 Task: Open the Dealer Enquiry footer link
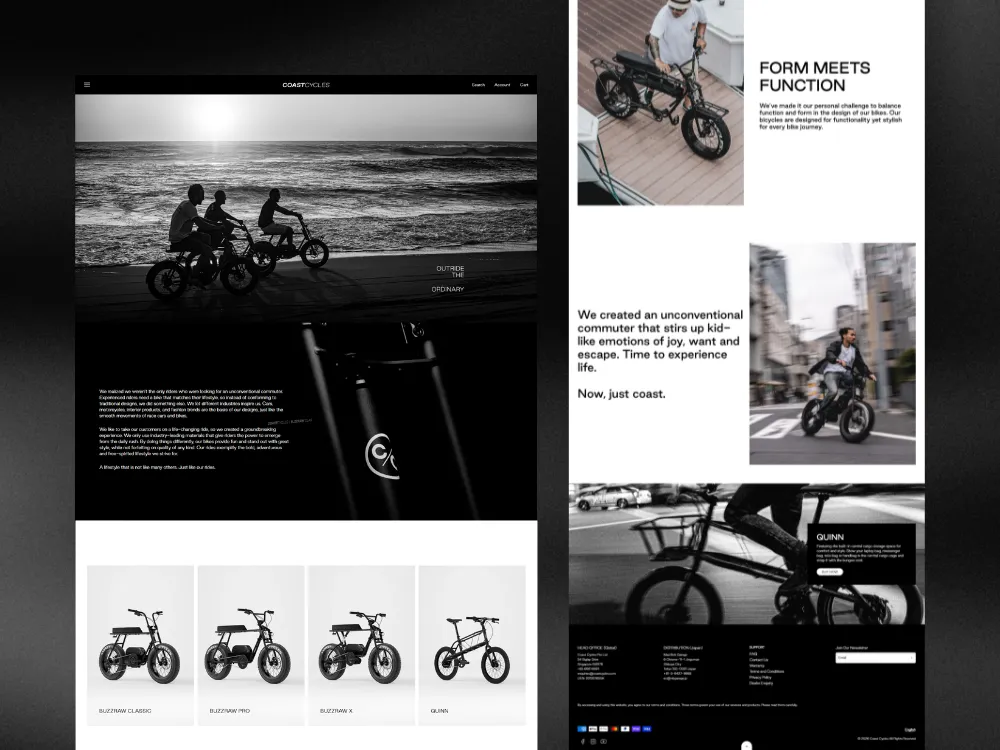click(761, 683)
